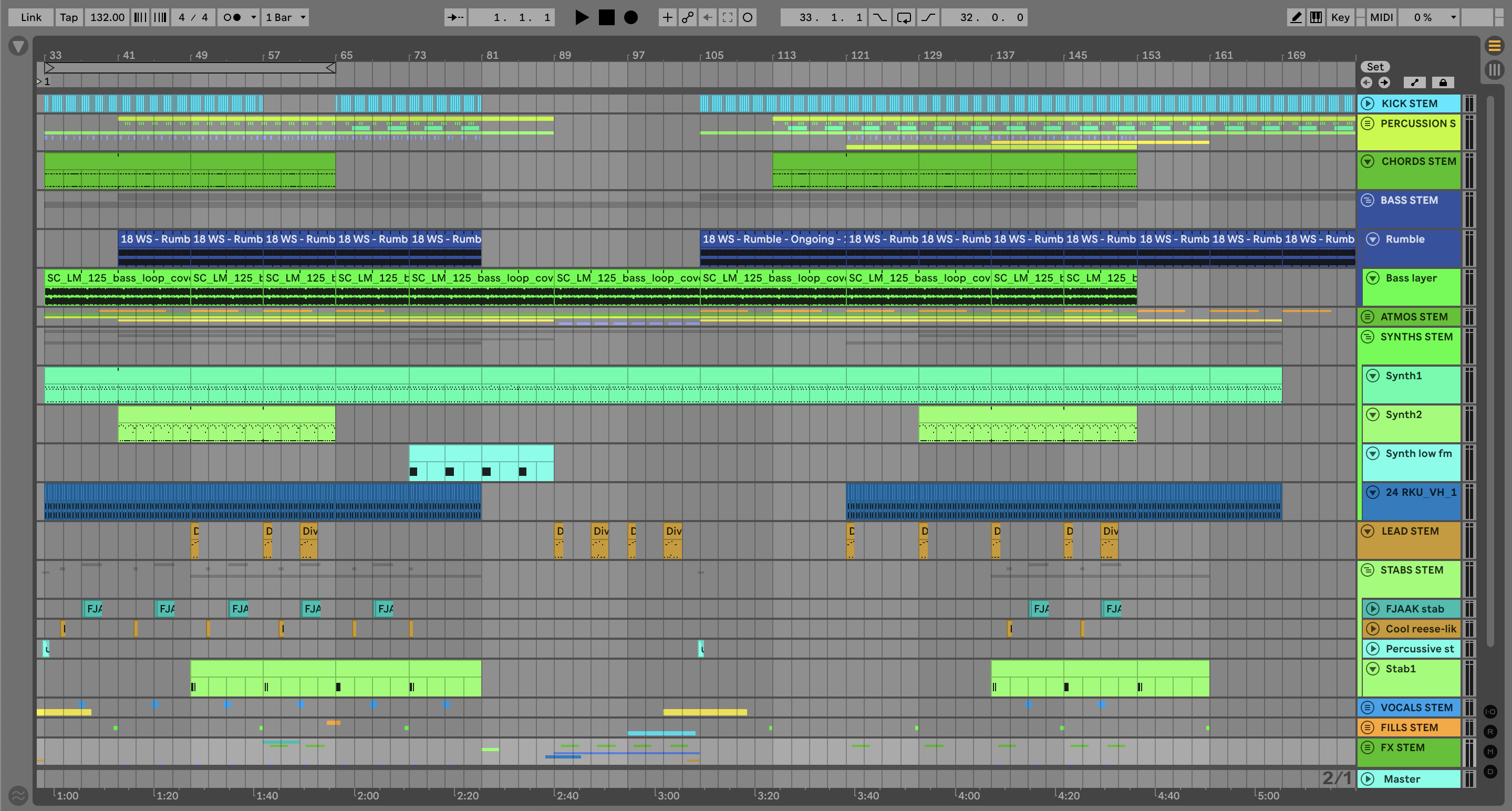Fold the SYNTHS STEM group
This screenshot has height=811, width=1512.
(1368, 336)
